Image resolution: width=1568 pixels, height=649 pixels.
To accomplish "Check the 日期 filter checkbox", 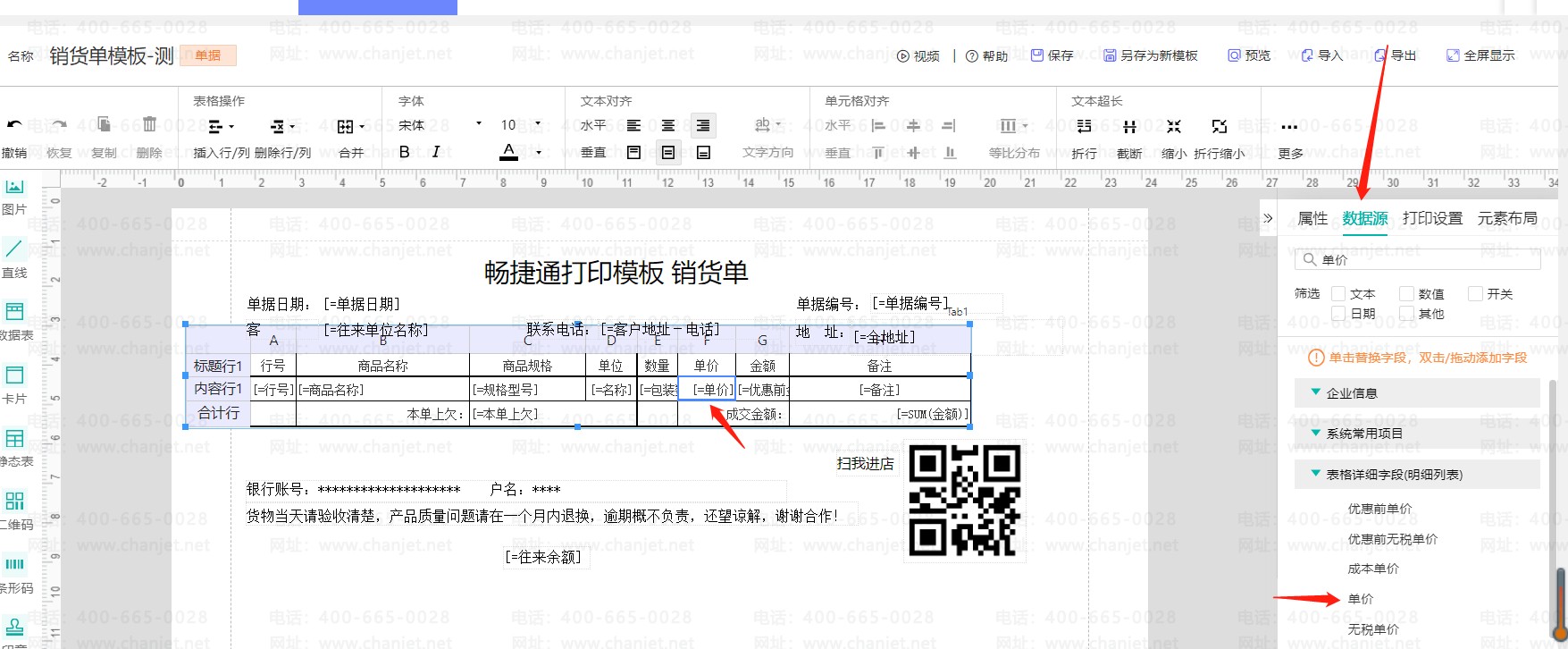I will [1338, 313].
